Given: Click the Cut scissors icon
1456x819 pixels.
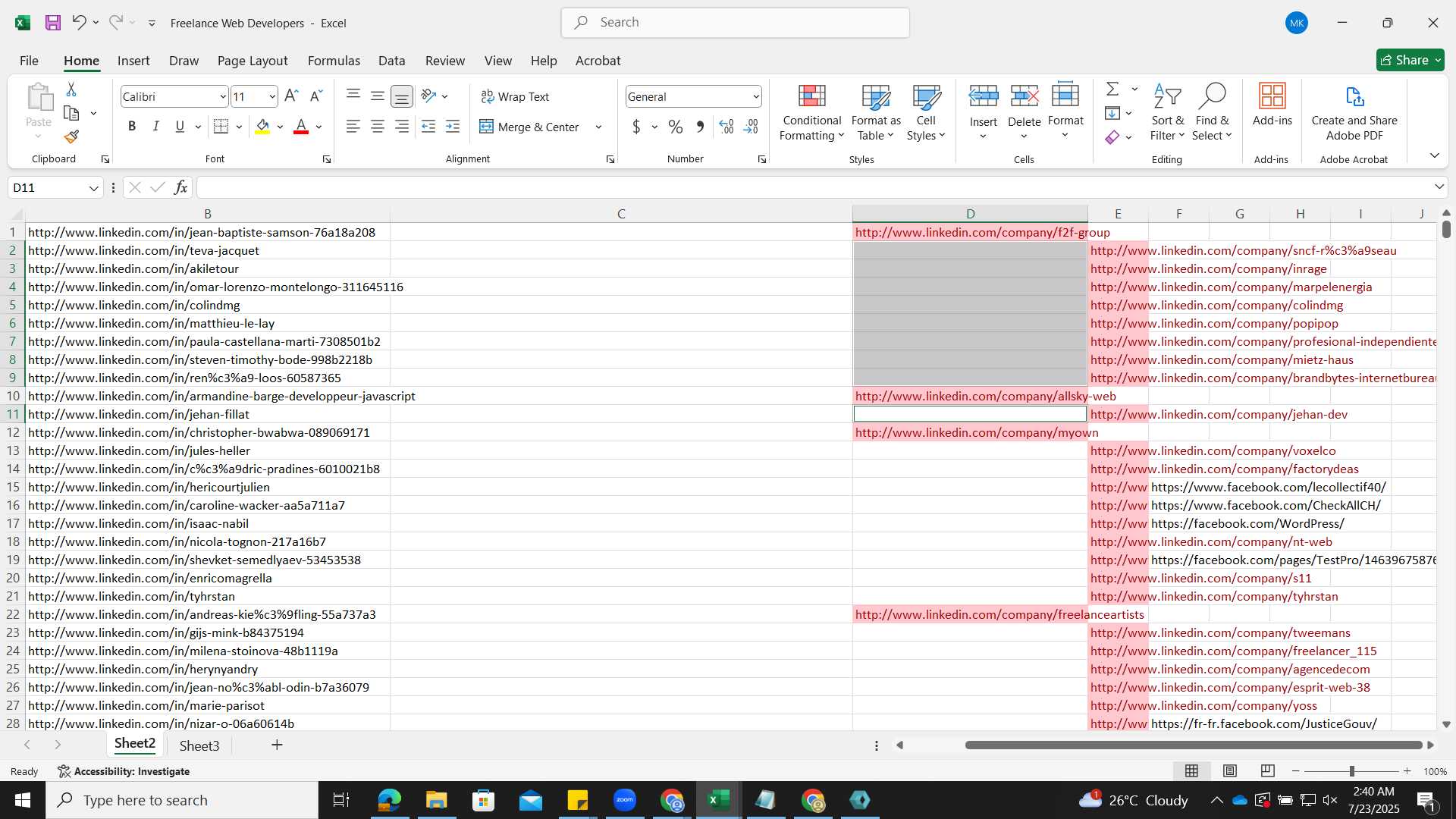Looking at the screenshot, I should [71, 89].
